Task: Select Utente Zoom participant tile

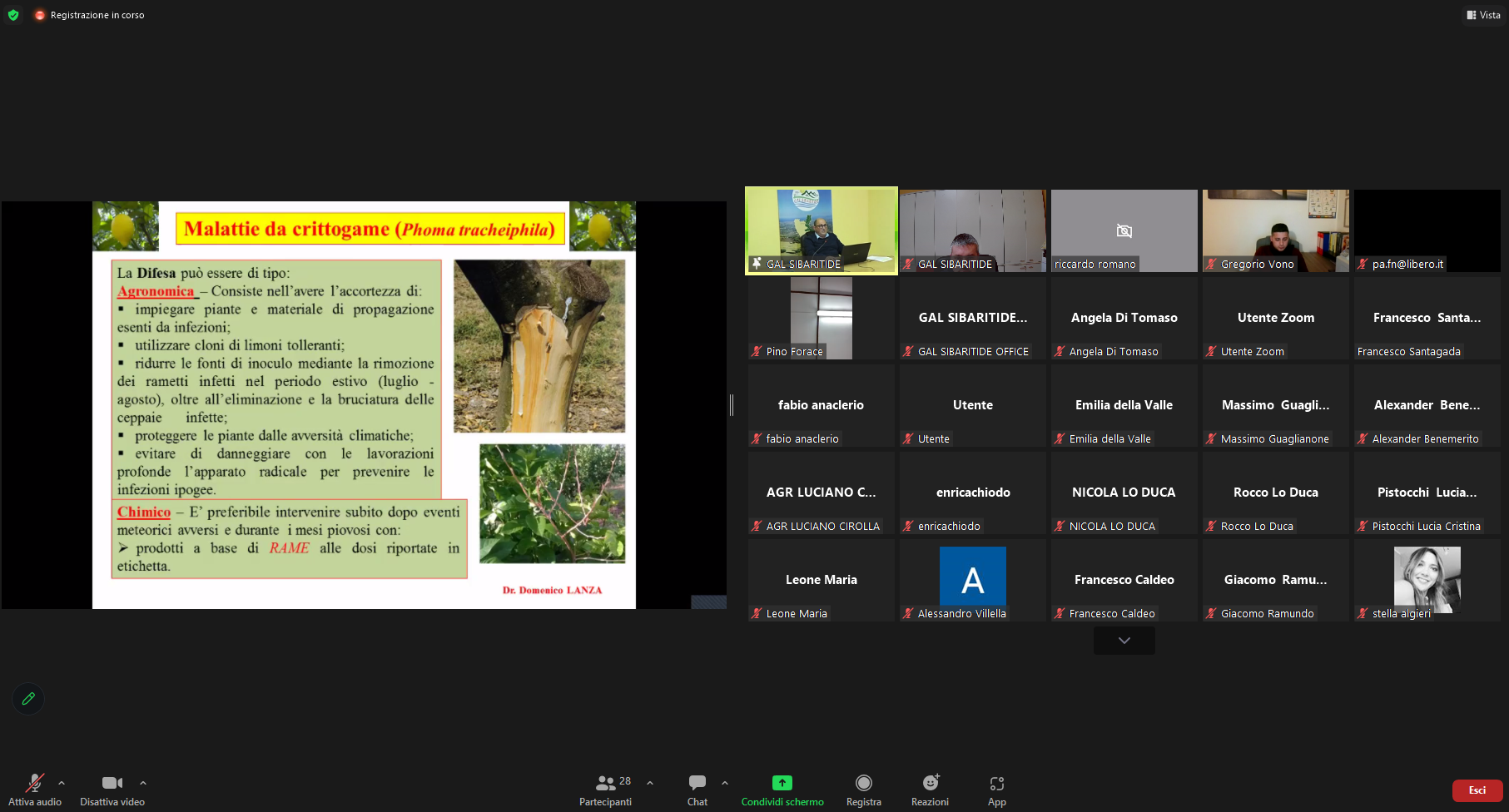Action: point(1276,318)
